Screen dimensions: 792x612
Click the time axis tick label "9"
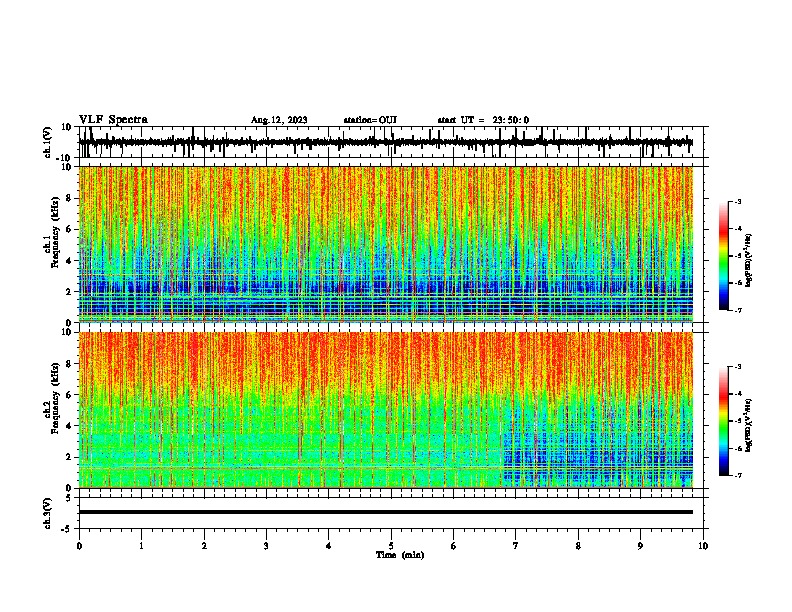(x=640, y=546)
